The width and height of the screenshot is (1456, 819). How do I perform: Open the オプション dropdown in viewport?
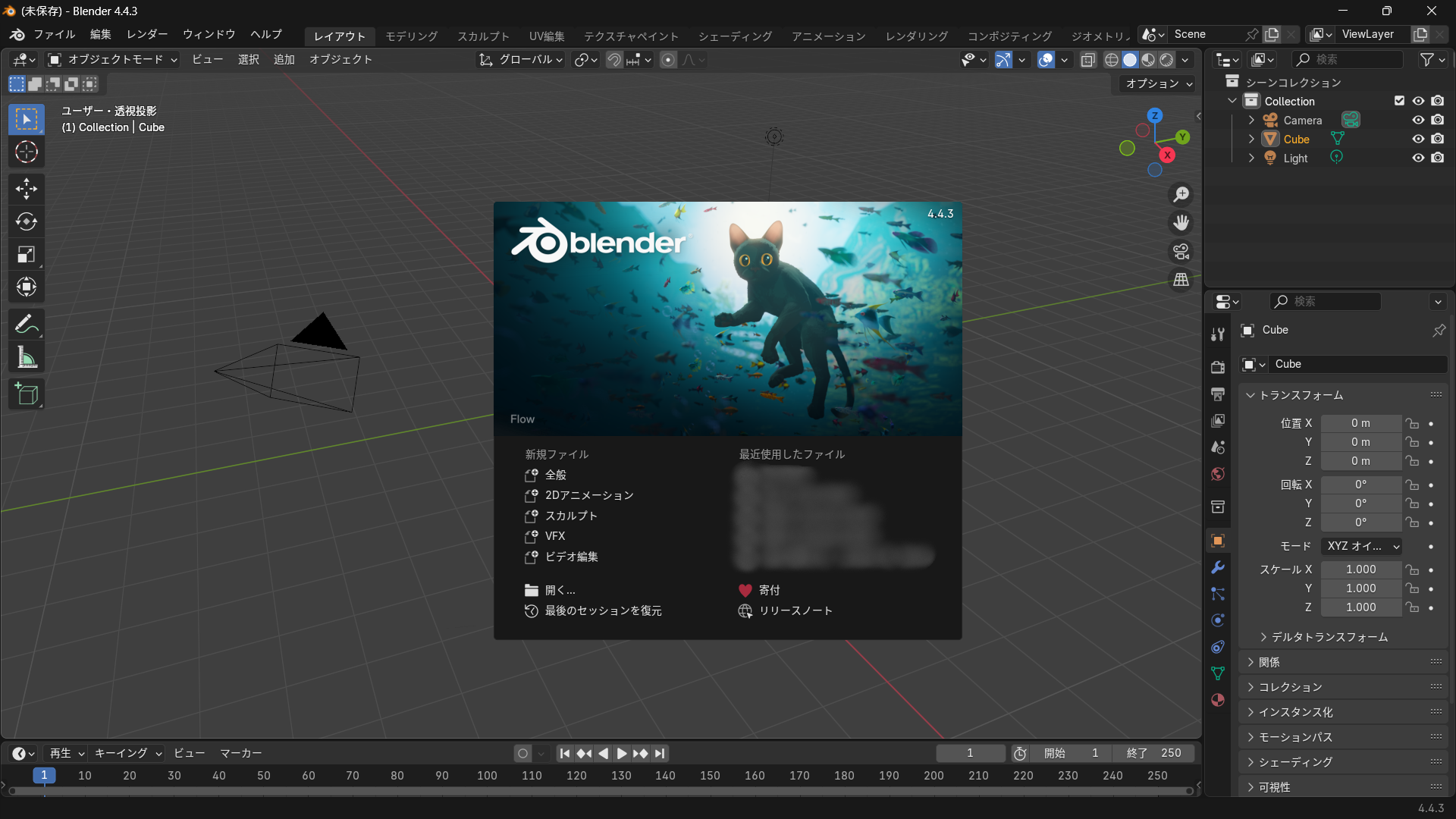1159,83
